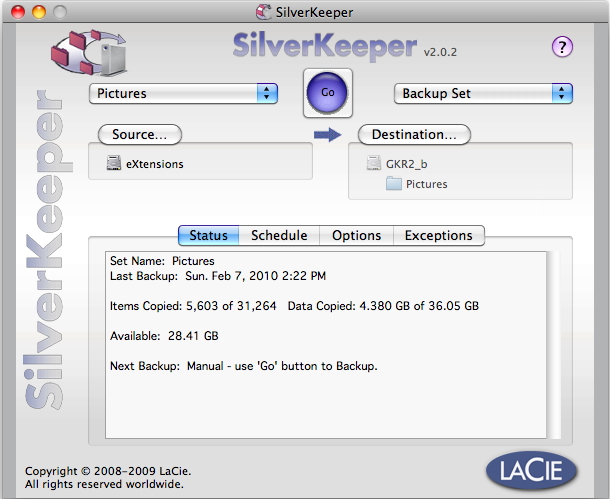Minimize the window with the yellow button
This screenshot has width=610, height=499.
coord(39,12)
